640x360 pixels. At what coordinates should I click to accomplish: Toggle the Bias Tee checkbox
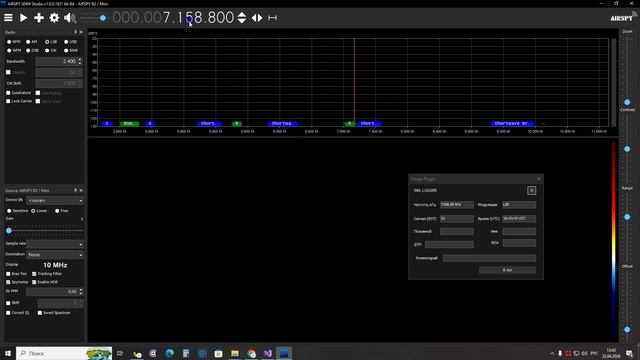[x=8, y=274]
